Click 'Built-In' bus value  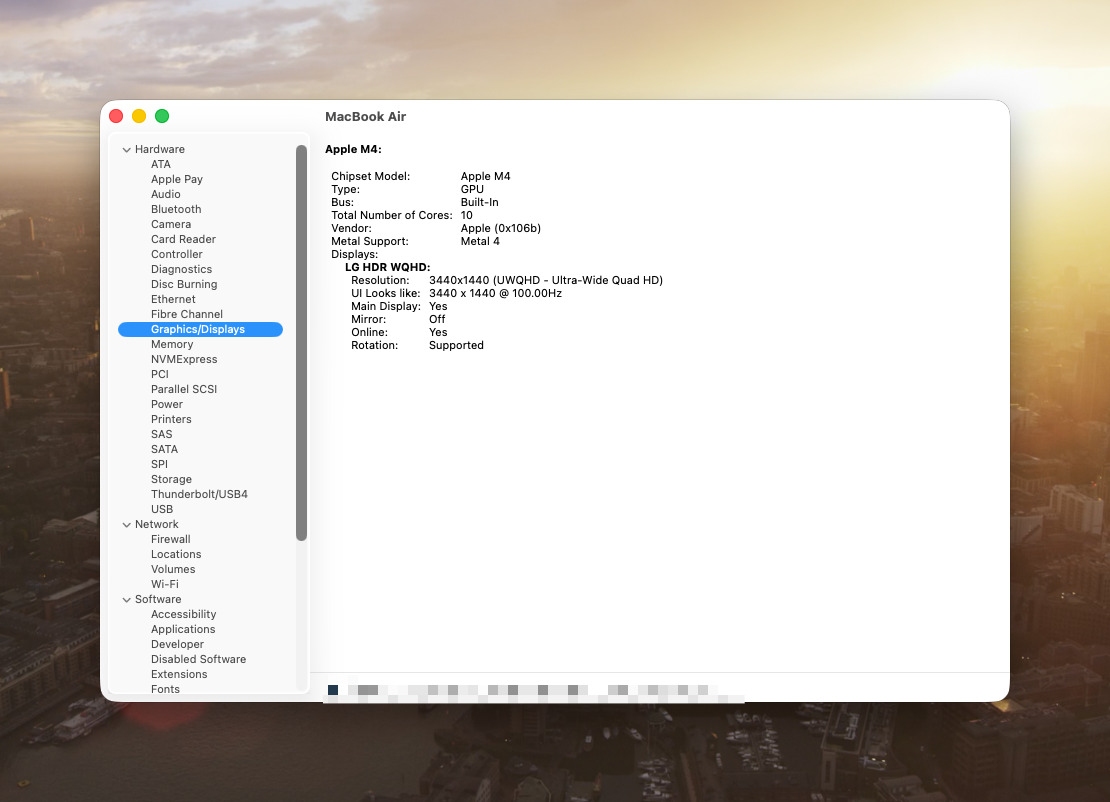[x=479, y=202]
